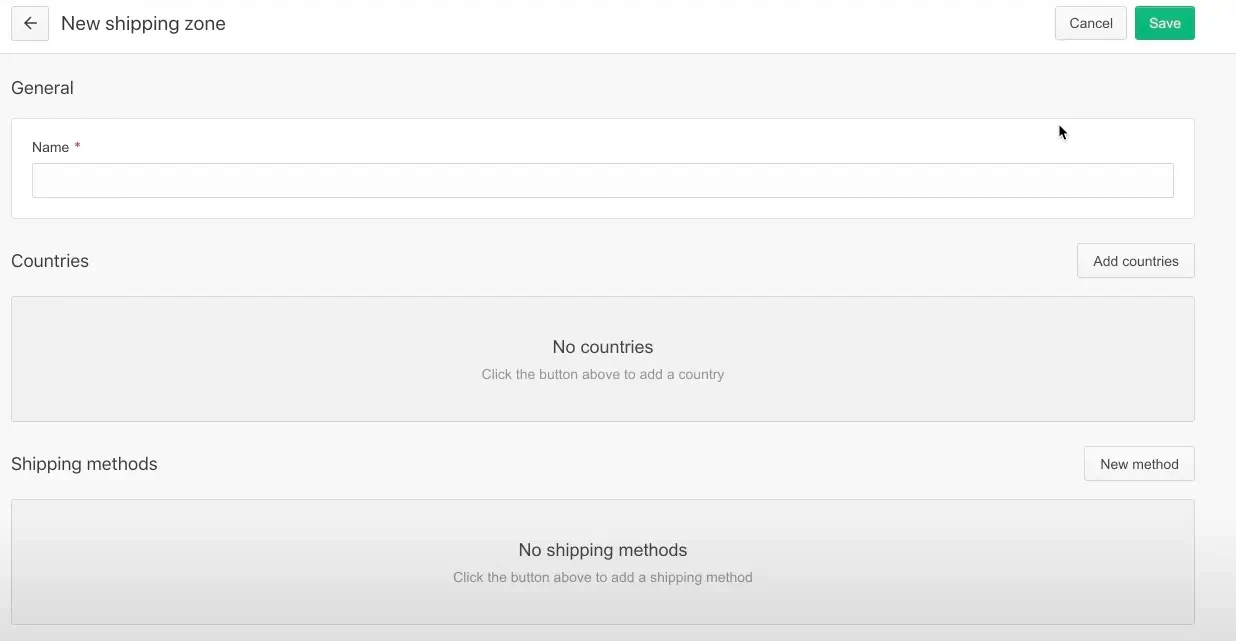This screenshot has width=1236, height=641.
Task: Click the 'No shipping methods' placeholder text
Action: tap(603, 550)
